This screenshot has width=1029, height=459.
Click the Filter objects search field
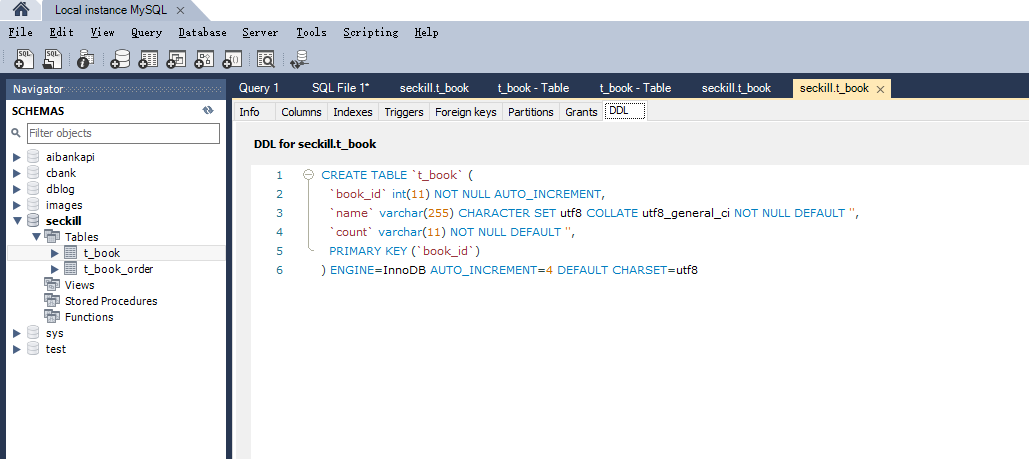(122, 133)
